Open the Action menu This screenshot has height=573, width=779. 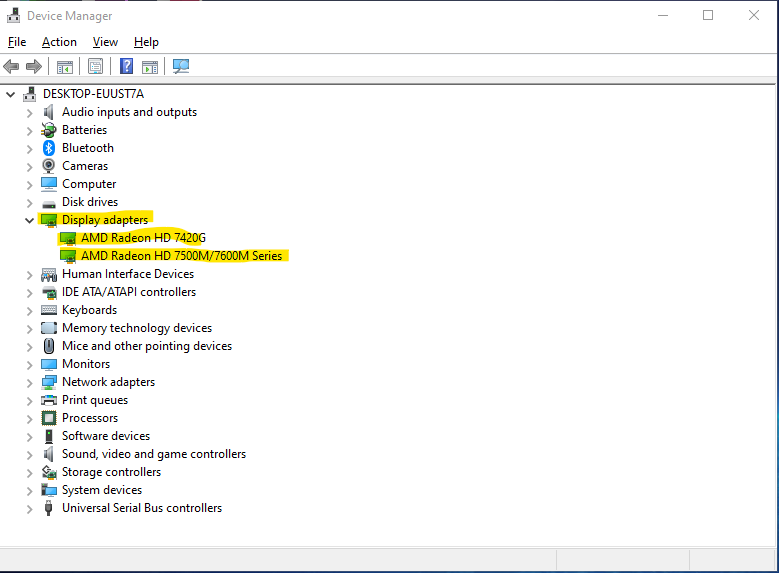click(59, 42)
